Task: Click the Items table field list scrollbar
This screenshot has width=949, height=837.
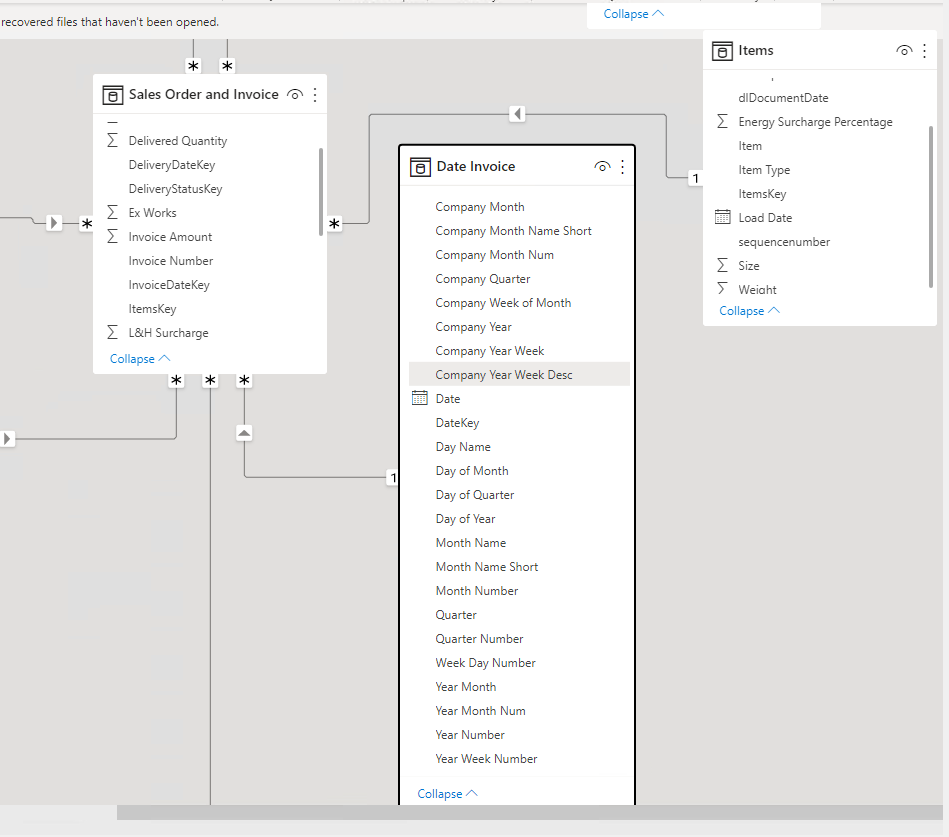Action: tap(930, 206)
